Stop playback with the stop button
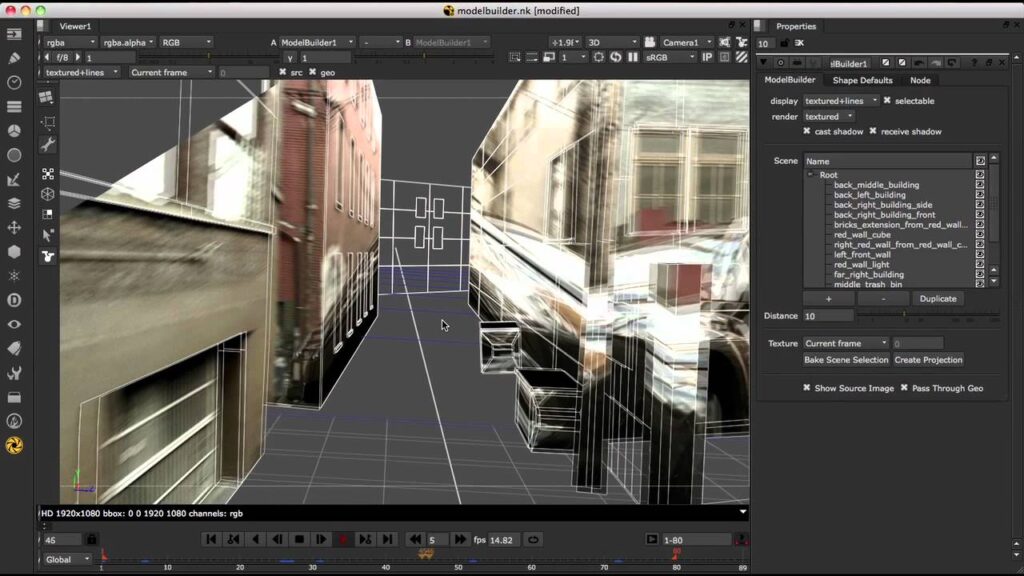Screen dimensions: 1024x576 [299, 539]
